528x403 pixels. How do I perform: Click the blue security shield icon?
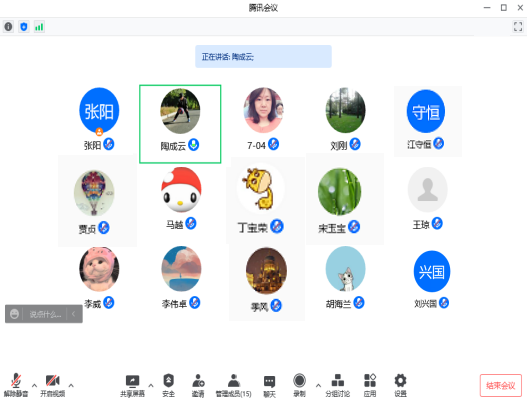pyautogui.click(x=24, y=27)
